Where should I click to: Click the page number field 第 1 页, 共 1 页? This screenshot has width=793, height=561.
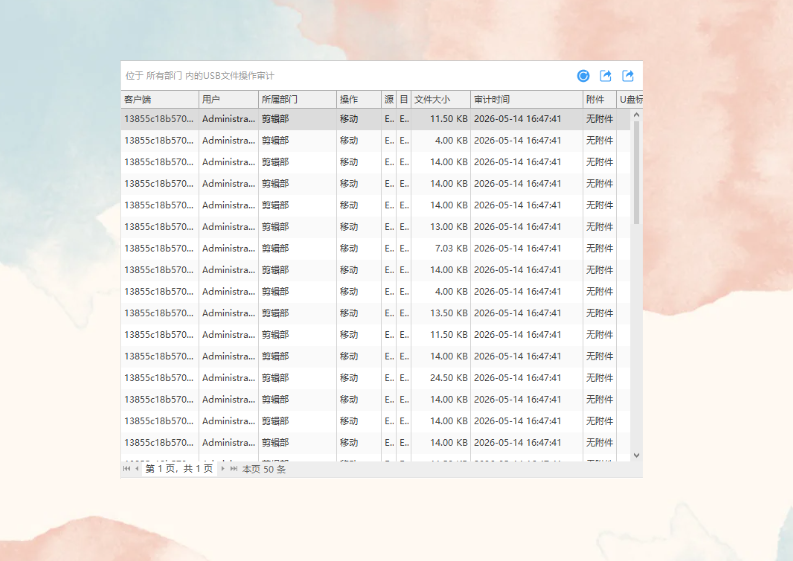coord(179,469)
